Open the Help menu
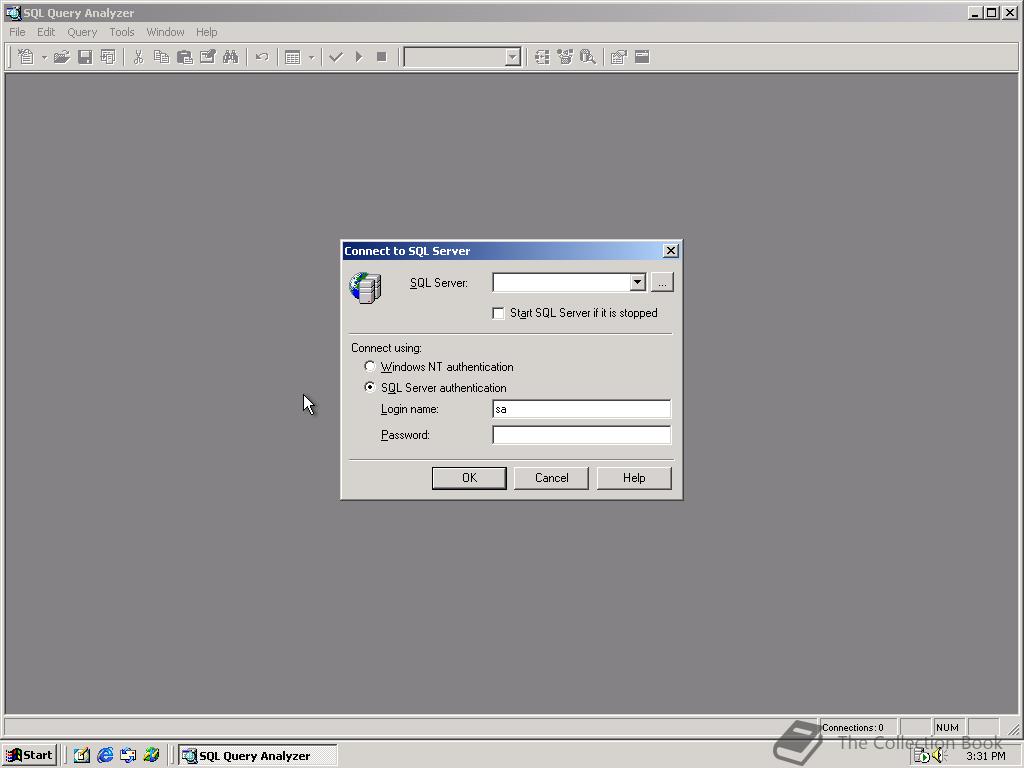 tap(206, 32)
